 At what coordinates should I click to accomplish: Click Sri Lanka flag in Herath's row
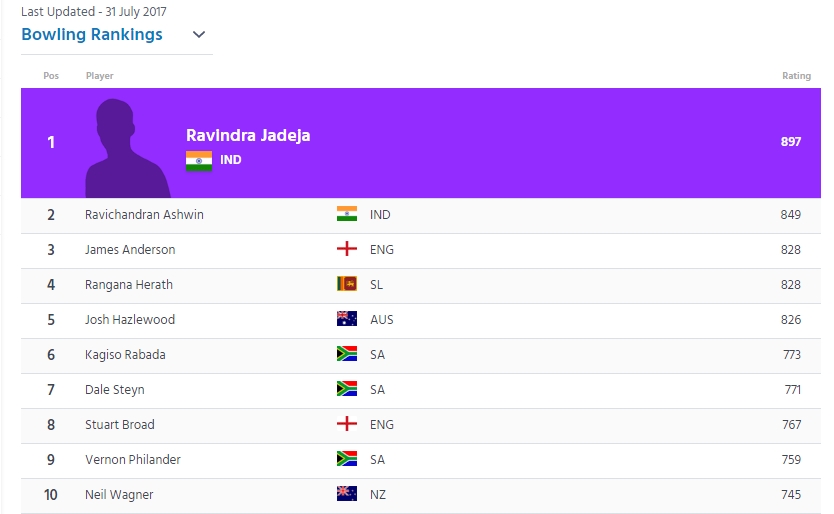click(347, 284)
